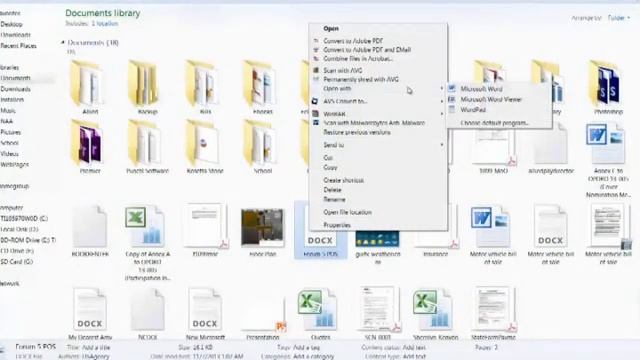Expand the WinRAR submenu
Image resolution: width=640 pixels, height=360 pixels.
378,114
